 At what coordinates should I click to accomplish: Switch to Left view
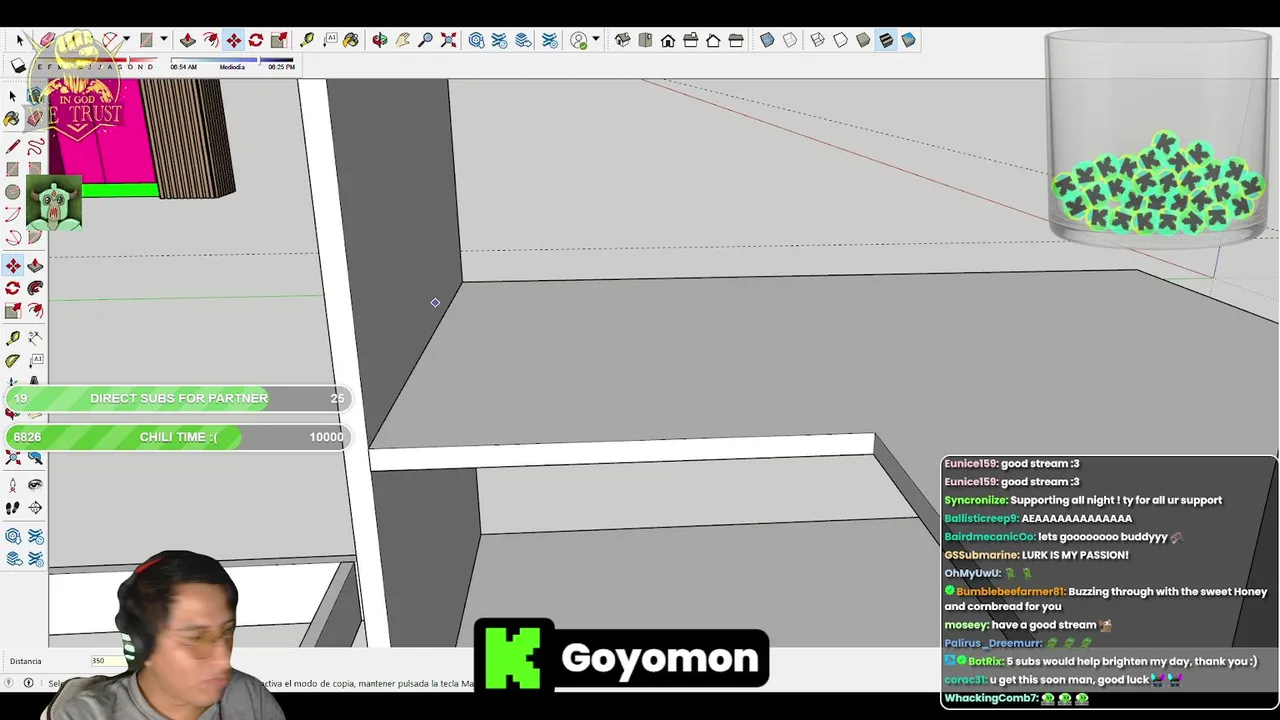tap(736, 40)
